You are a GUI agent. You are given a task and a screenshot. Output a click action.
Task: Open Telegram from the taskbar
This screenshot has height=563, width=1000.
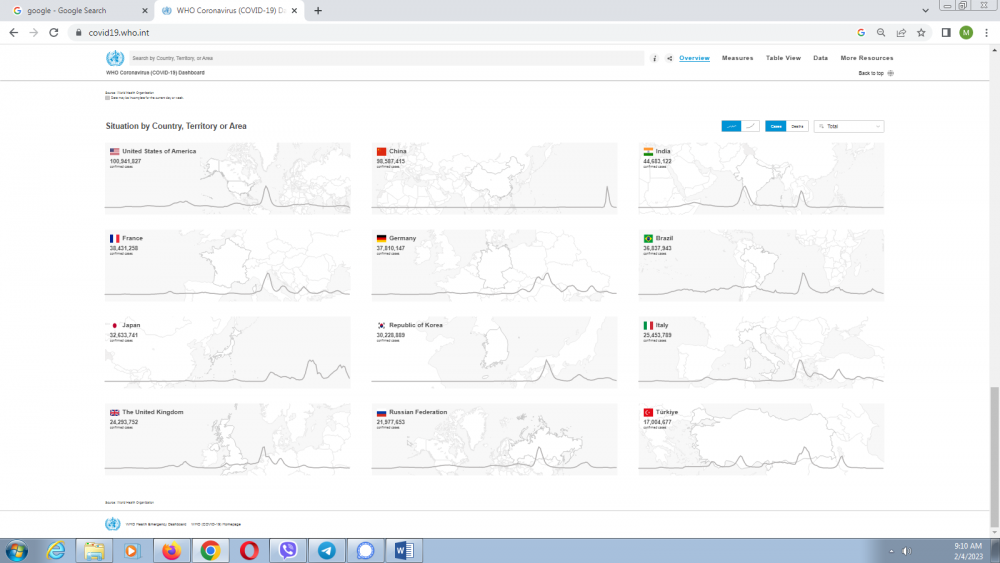pyautogui.click(x=326, y=550)
